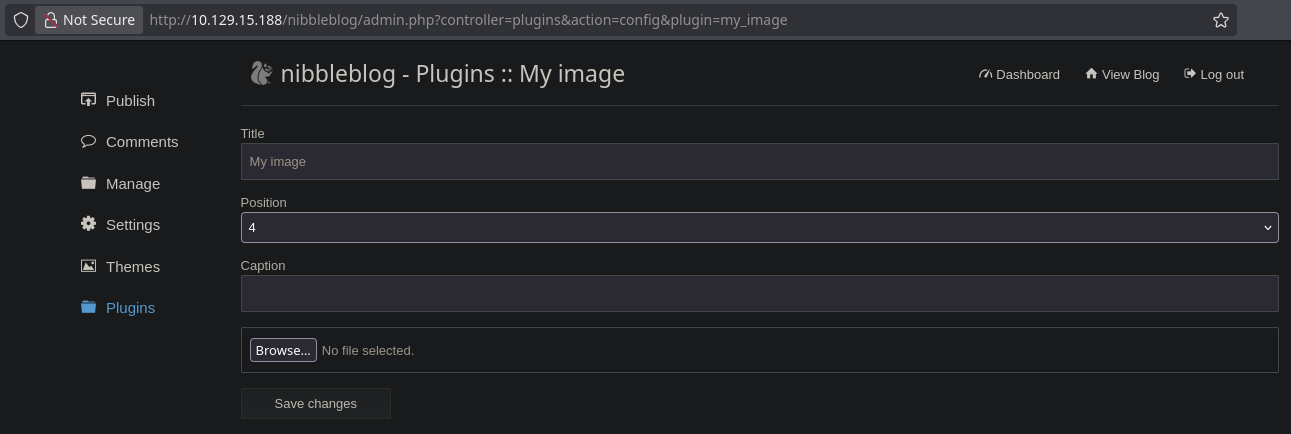Screen dimensions: 1291x434
Task: Focus the Title input field
Action: pyautogui.click(x=759, y=161)
